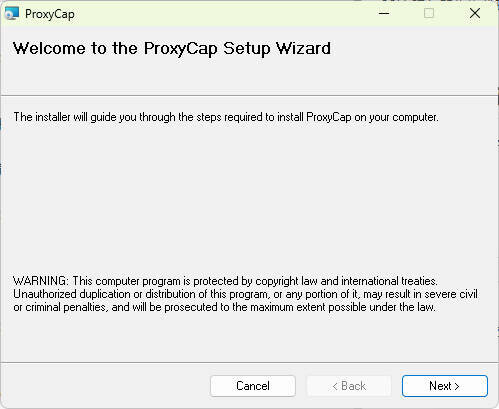
Task: Click the separator line under the heading
Action: click(249, 96)
